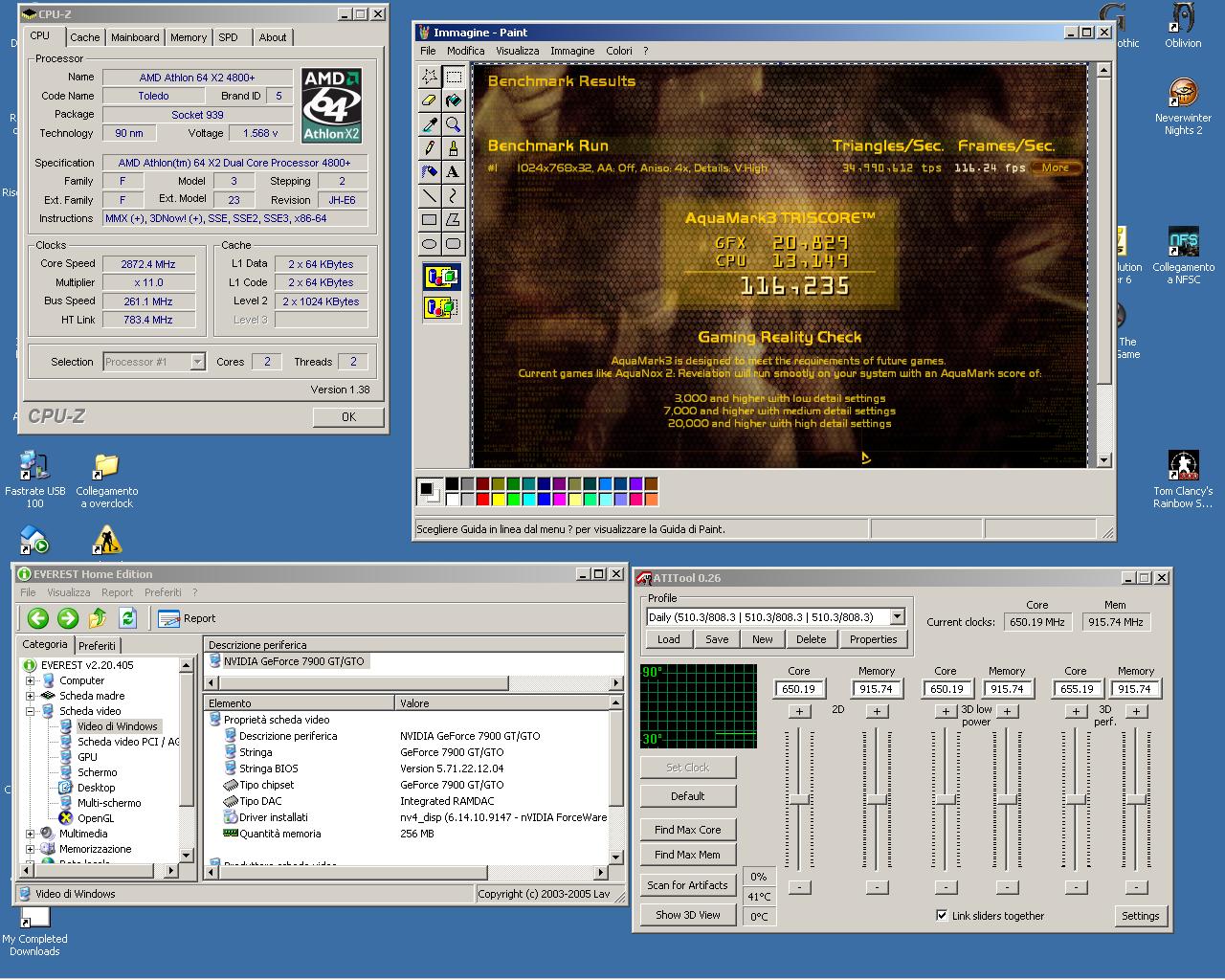This screenshot has height=980, width=1225.
Task: Expand the Computer node in EVEREST tree
Action: coord(30,680)
